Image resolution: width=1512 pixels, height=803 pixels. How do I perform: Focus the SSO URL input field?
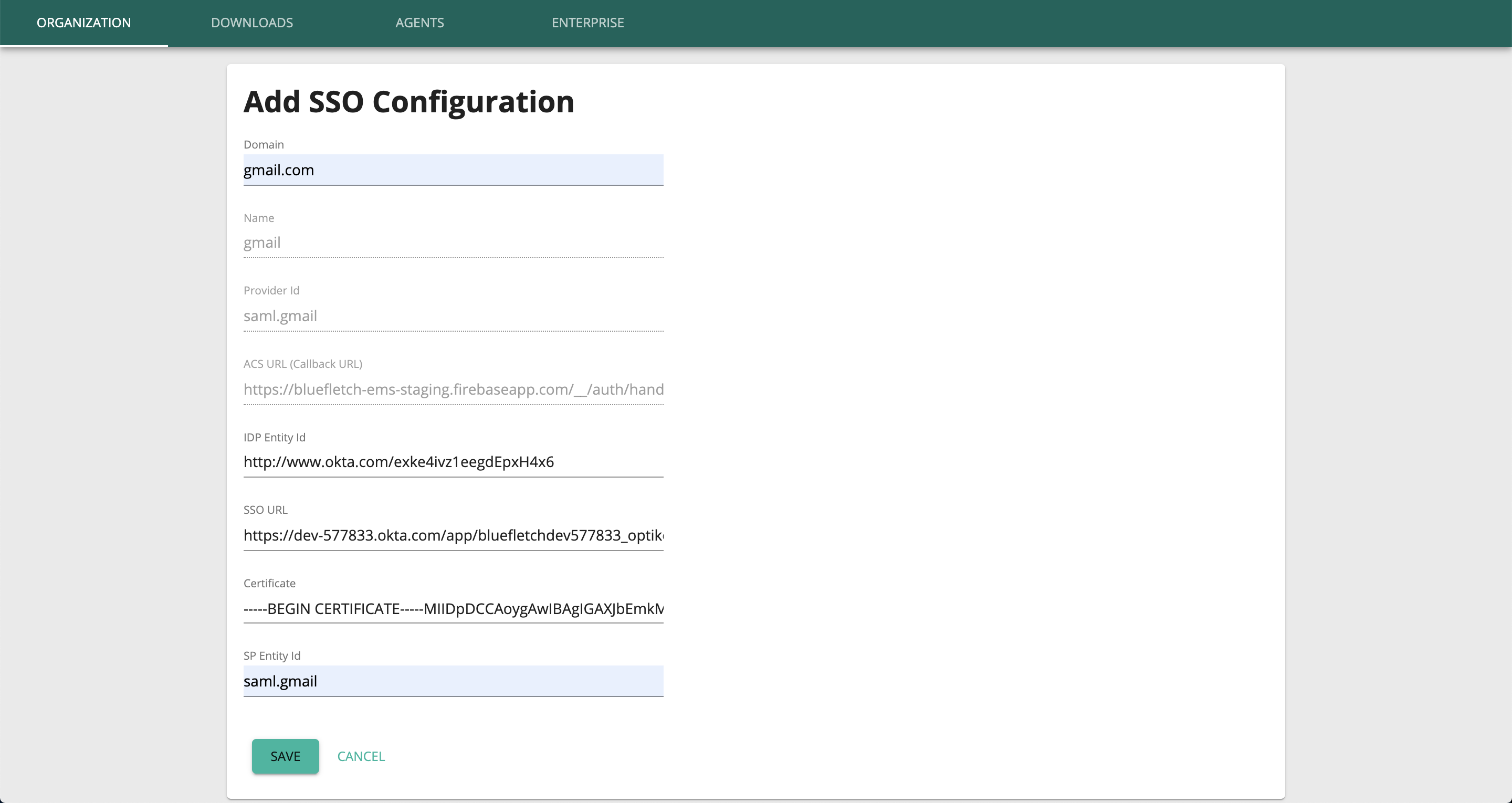(453, 535)
